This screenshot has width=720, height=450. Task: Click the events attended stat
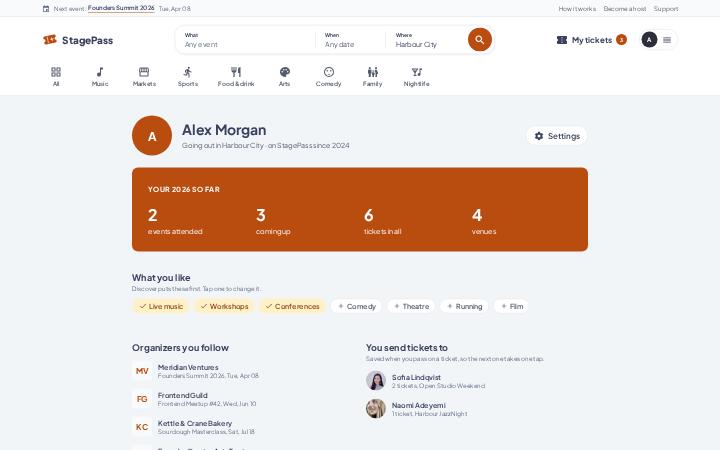coord(175,221)
